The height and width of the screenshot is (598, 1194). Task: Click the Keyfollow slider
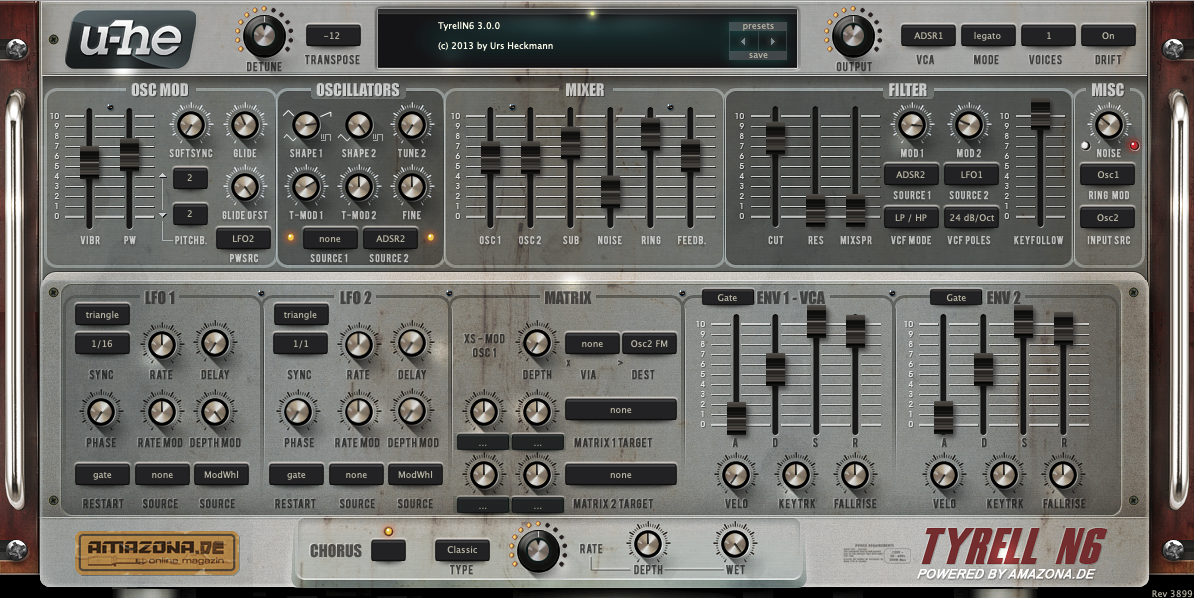(1039, 114)
